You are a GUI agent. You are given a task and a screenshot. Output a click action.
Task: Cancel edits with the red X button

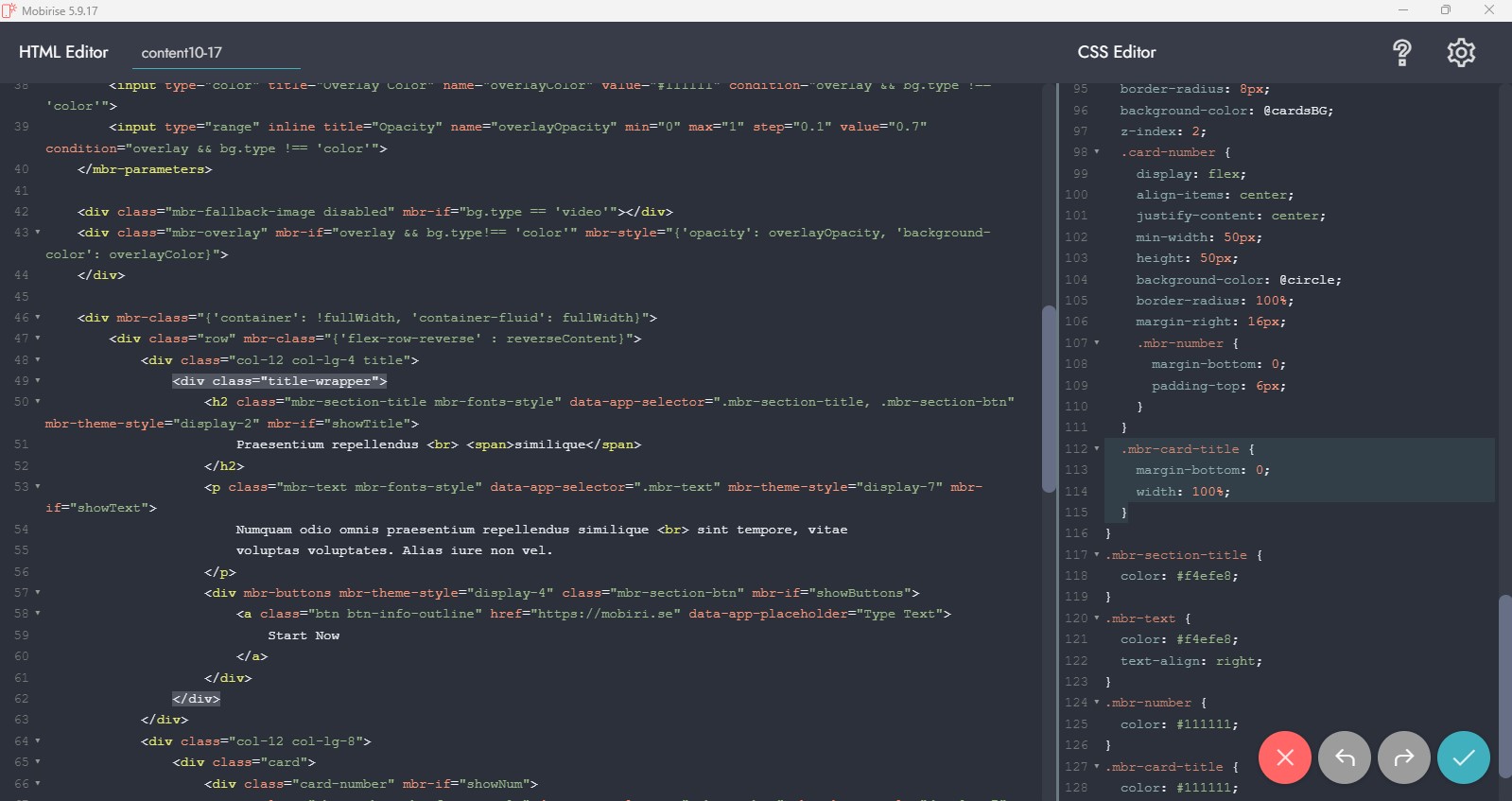pyautogui.click(x=1284, y=757)
